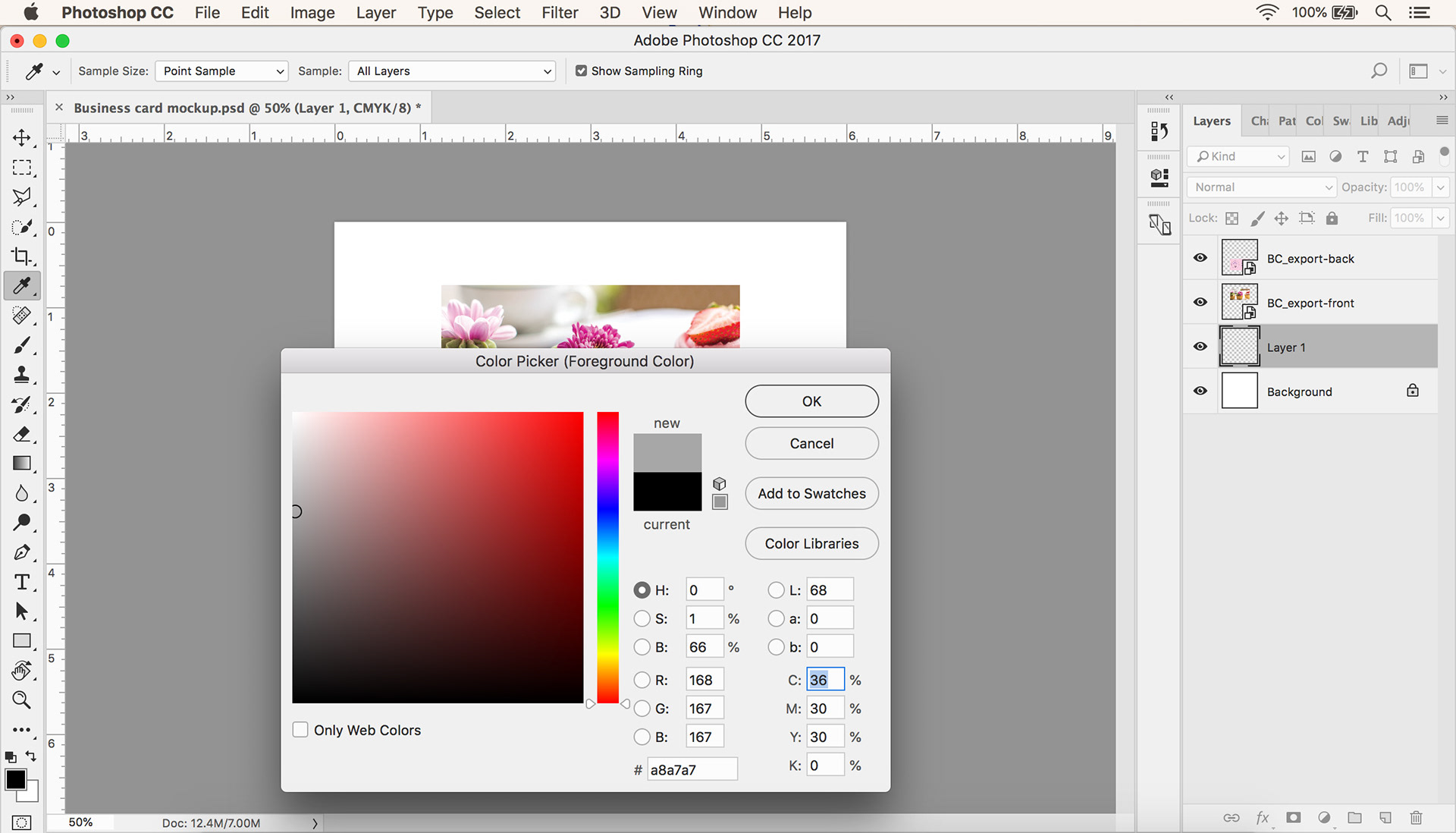Open the Image menu

[312, 13]
